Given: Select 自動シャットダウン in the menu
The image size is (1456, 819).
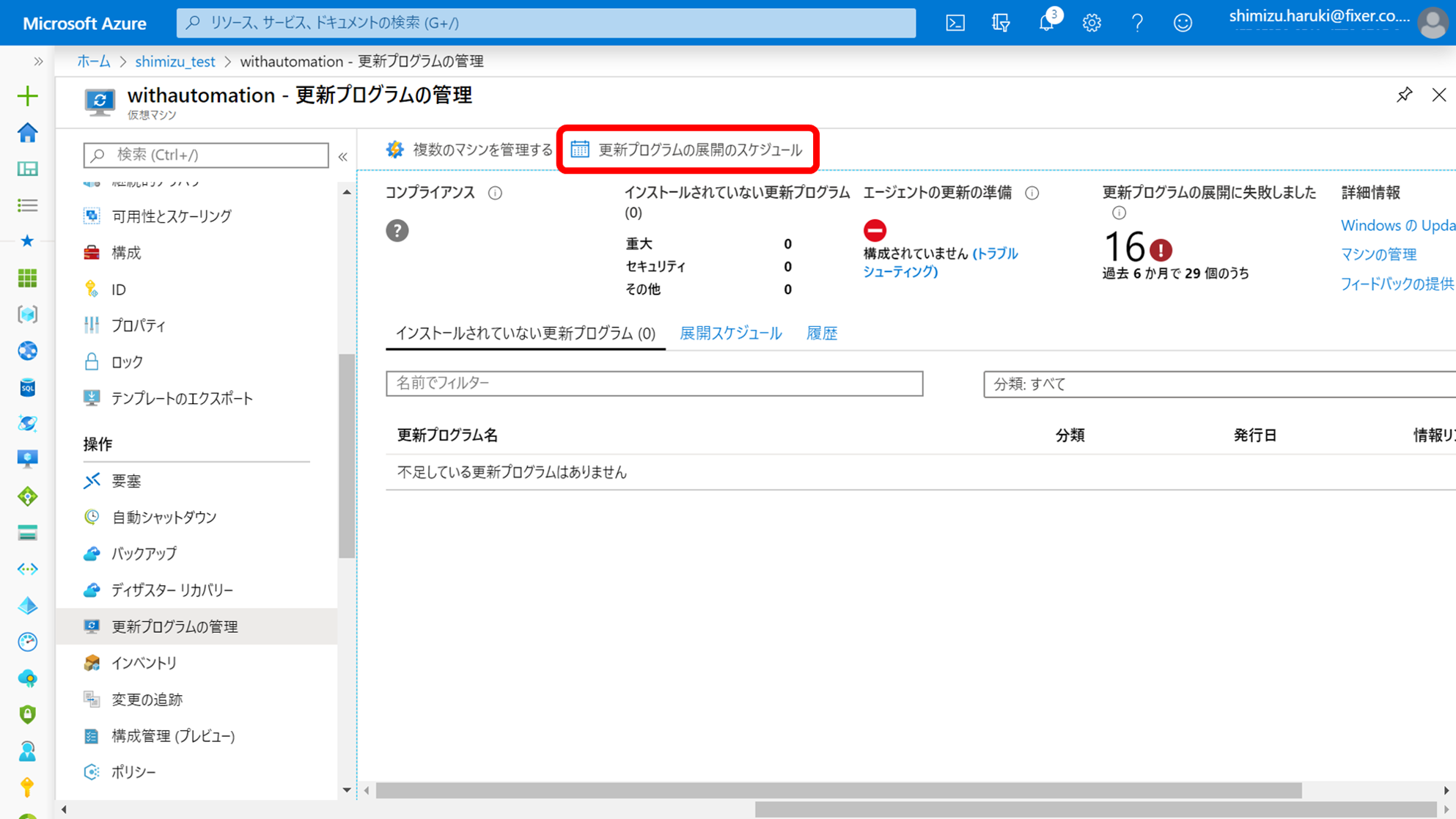Looking at the screenshot, I should pyautogui.click(x=163, y=517).
